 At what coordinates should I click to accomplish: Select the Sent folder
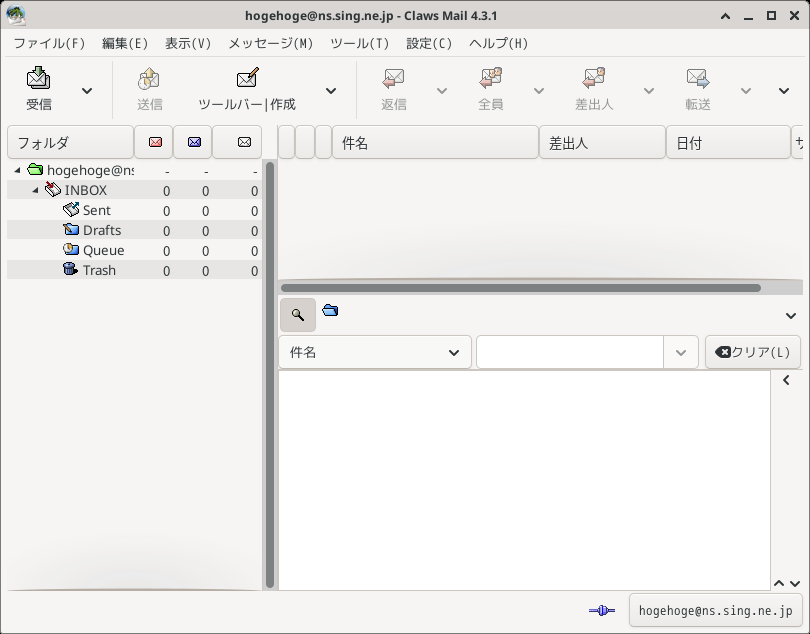coord(134,210)
